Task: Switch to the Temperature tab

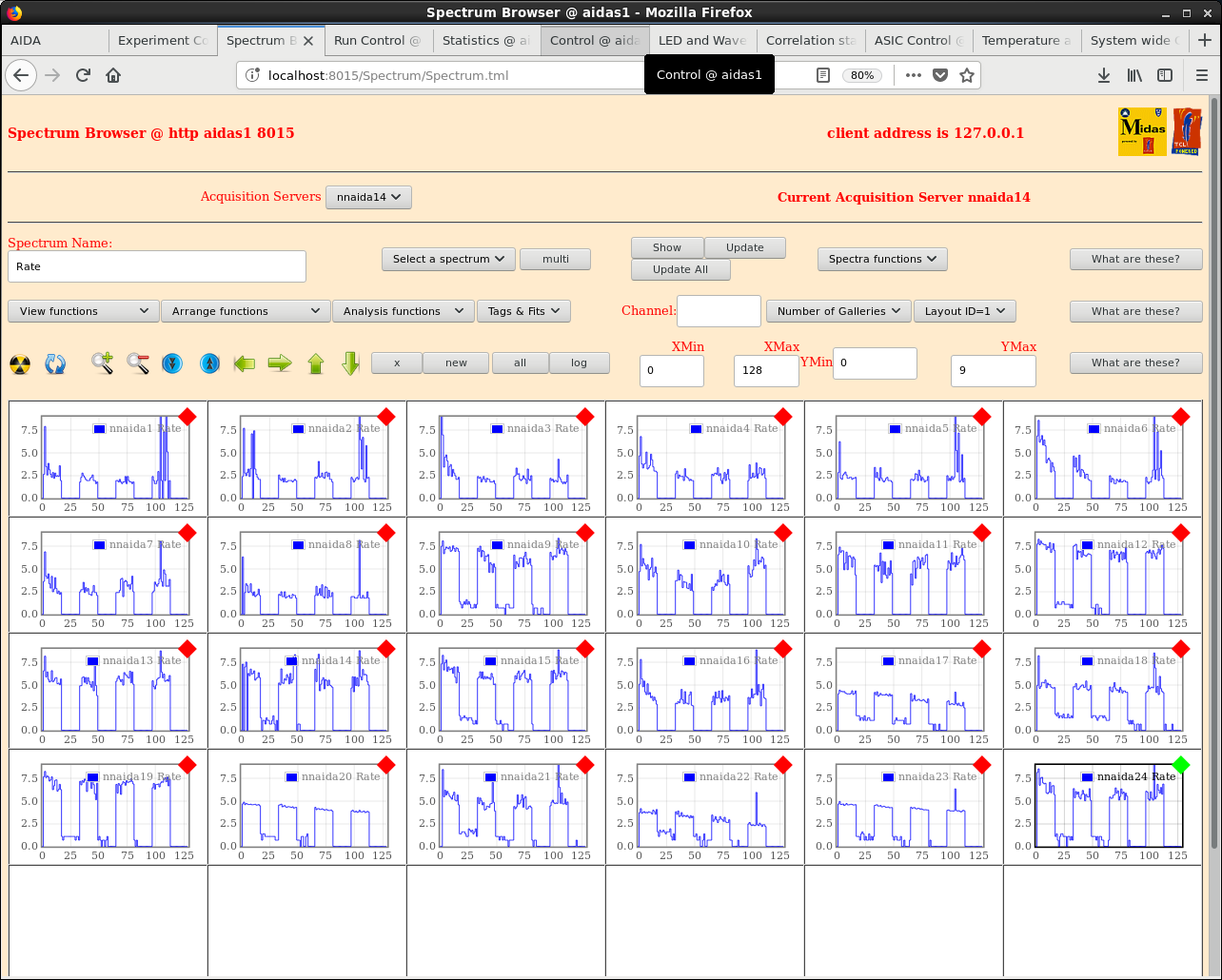Action: [x=1026, y=41]
